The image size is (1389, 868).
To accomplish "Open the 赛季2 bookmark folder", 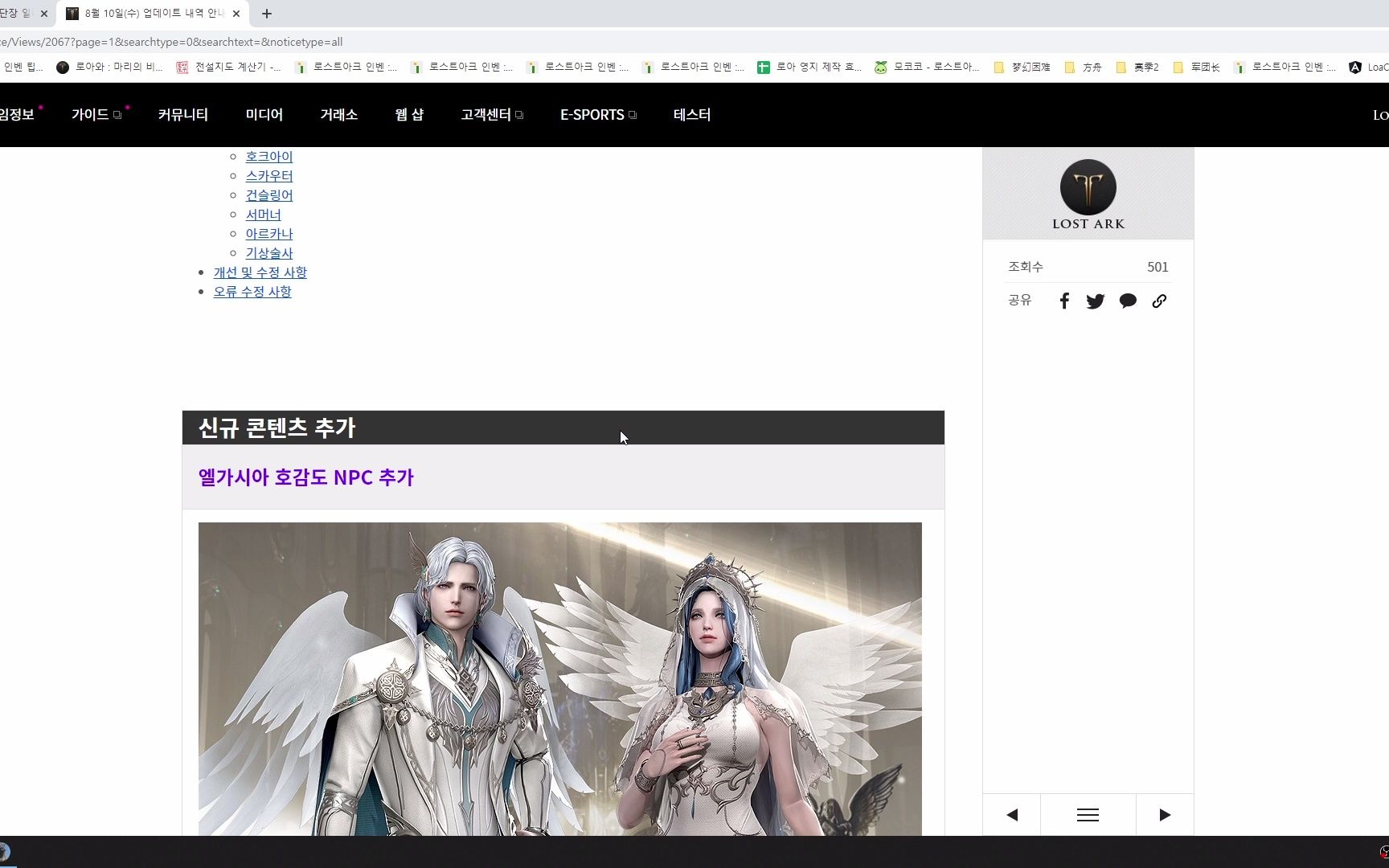I will [1137, 68].
